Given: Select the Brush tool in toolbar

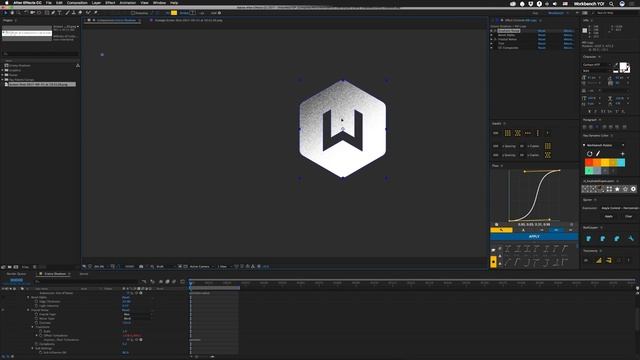Looking at the screenshot, I should pos(67,13).
